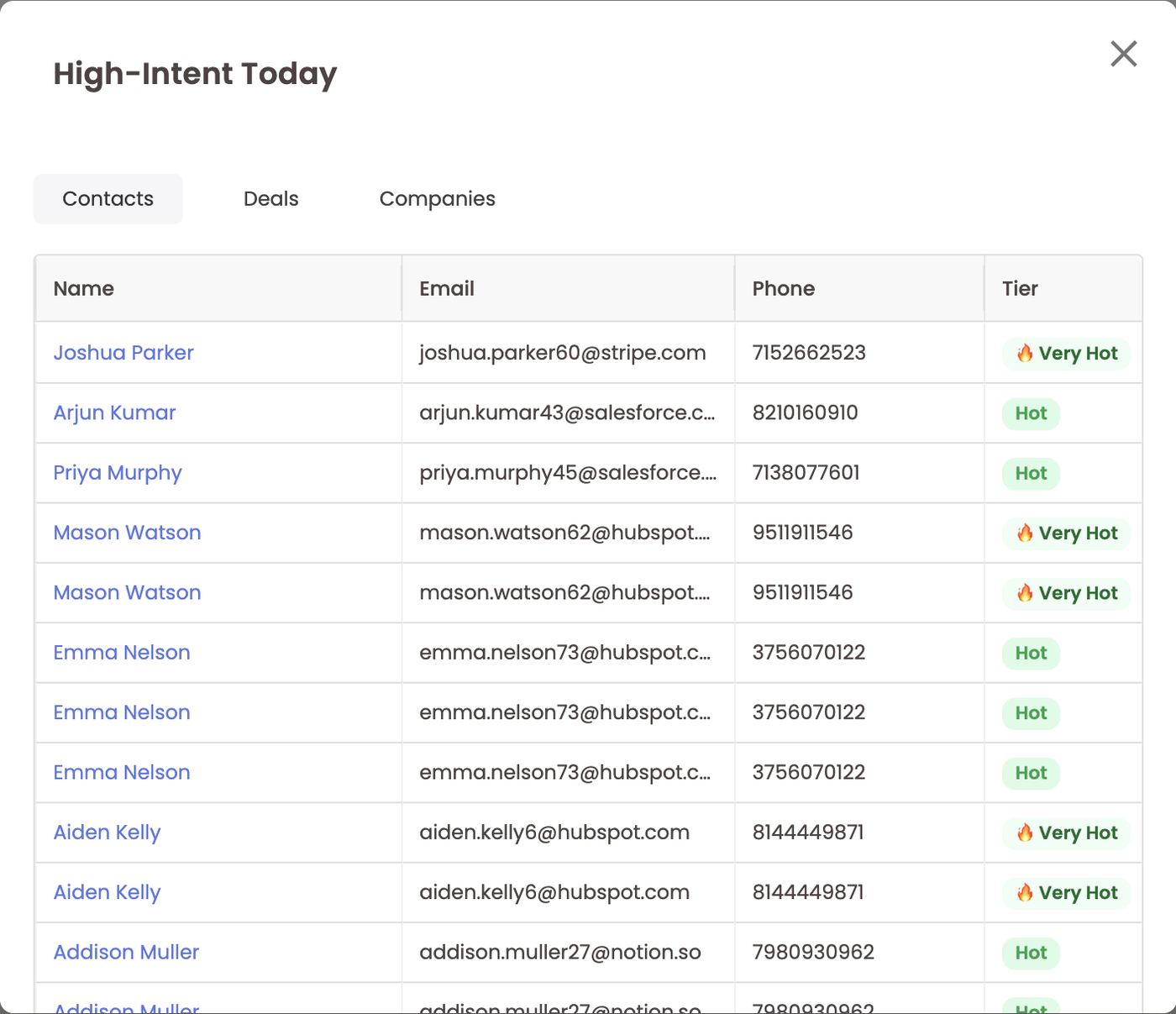Click the Tier column header
This screenshot has width=1176, height=1014.
click(x=1063, y=288)
